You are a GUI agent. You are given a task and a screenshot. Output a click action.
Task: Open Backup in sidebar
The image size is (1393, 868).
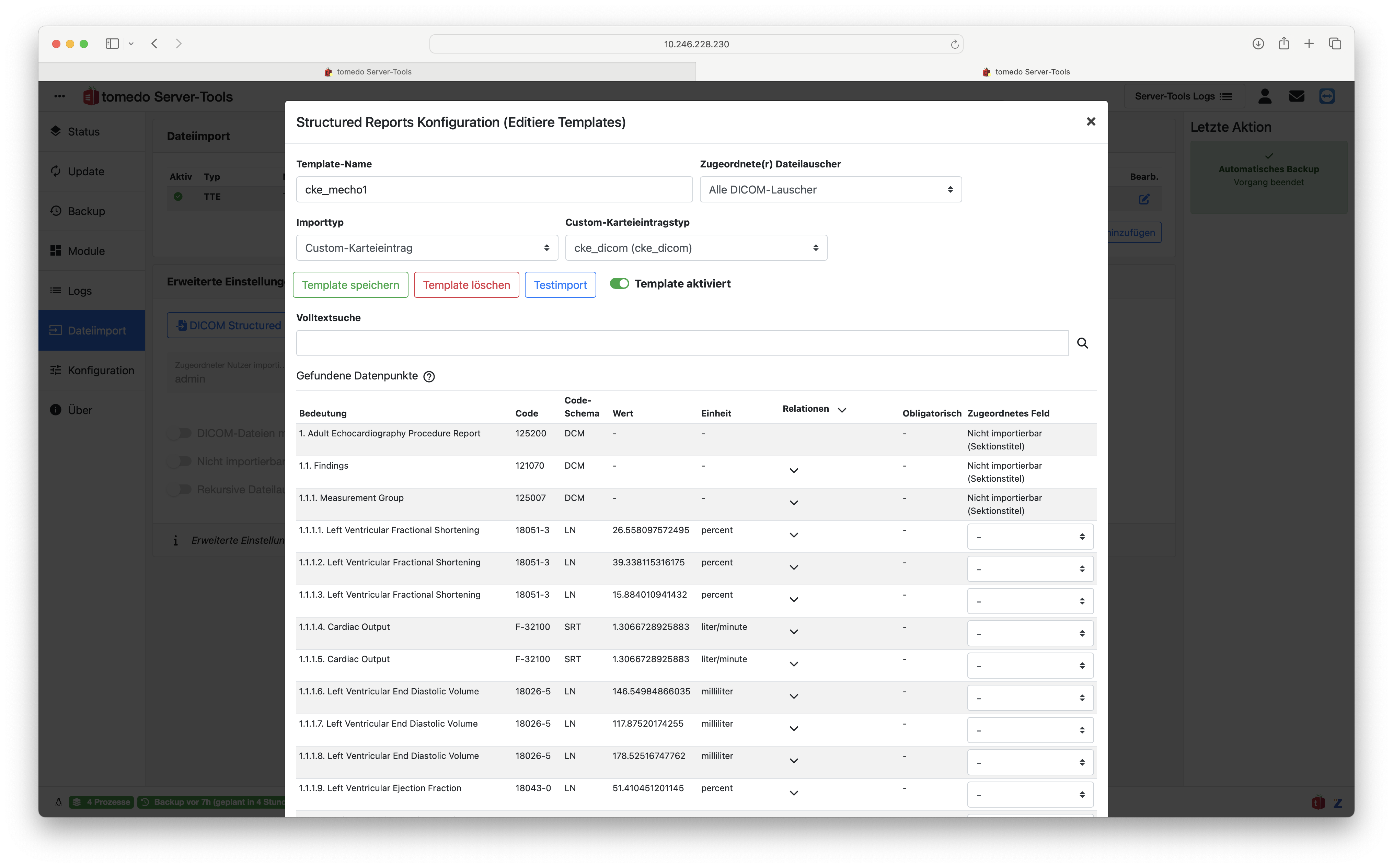(x=91, y=211)
